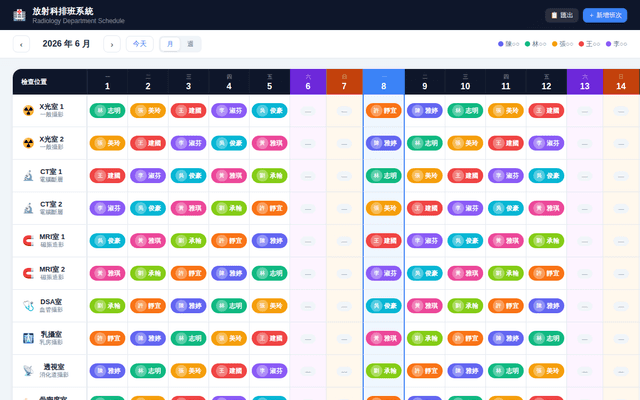640x400 pixels.
Task: Select Saturday 13 column header
Action: pos(585,82)
